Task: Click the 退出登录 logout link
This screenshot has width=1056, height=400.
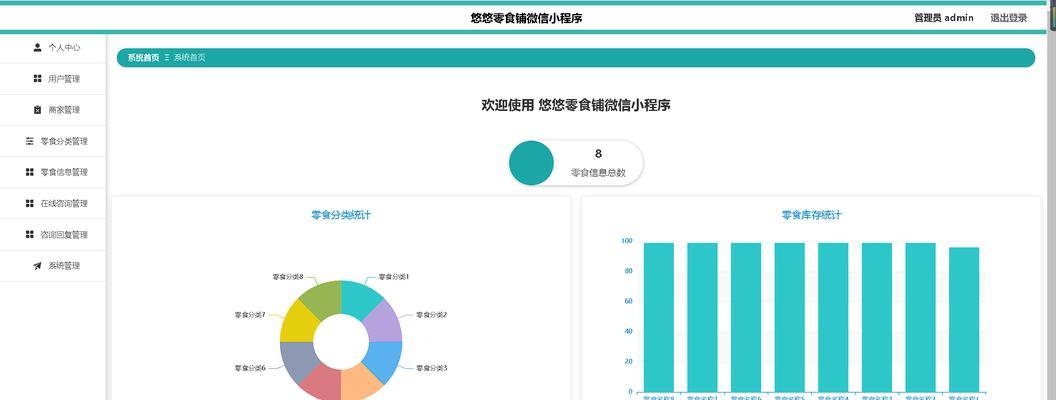Action: 1009,18
